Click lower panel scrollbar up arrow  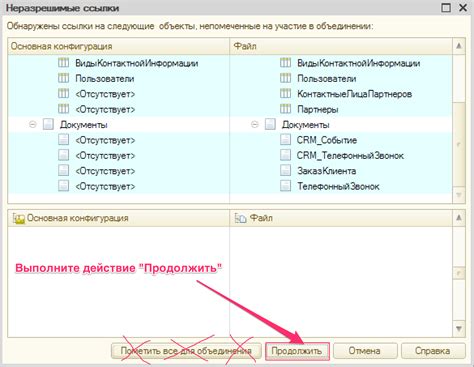pyautogui.click(x=459, y=218)
